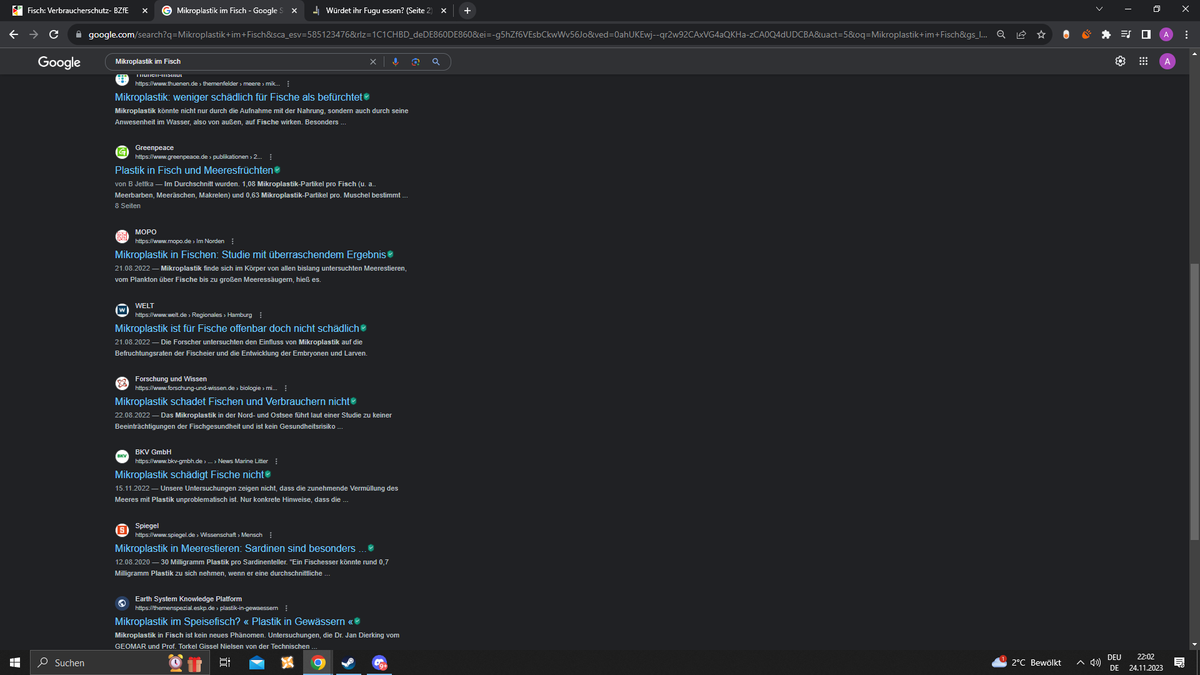This screenshot has height=675, width=1200.
Task: Share this page from the address bar
Action: (x=1021, y=34)
